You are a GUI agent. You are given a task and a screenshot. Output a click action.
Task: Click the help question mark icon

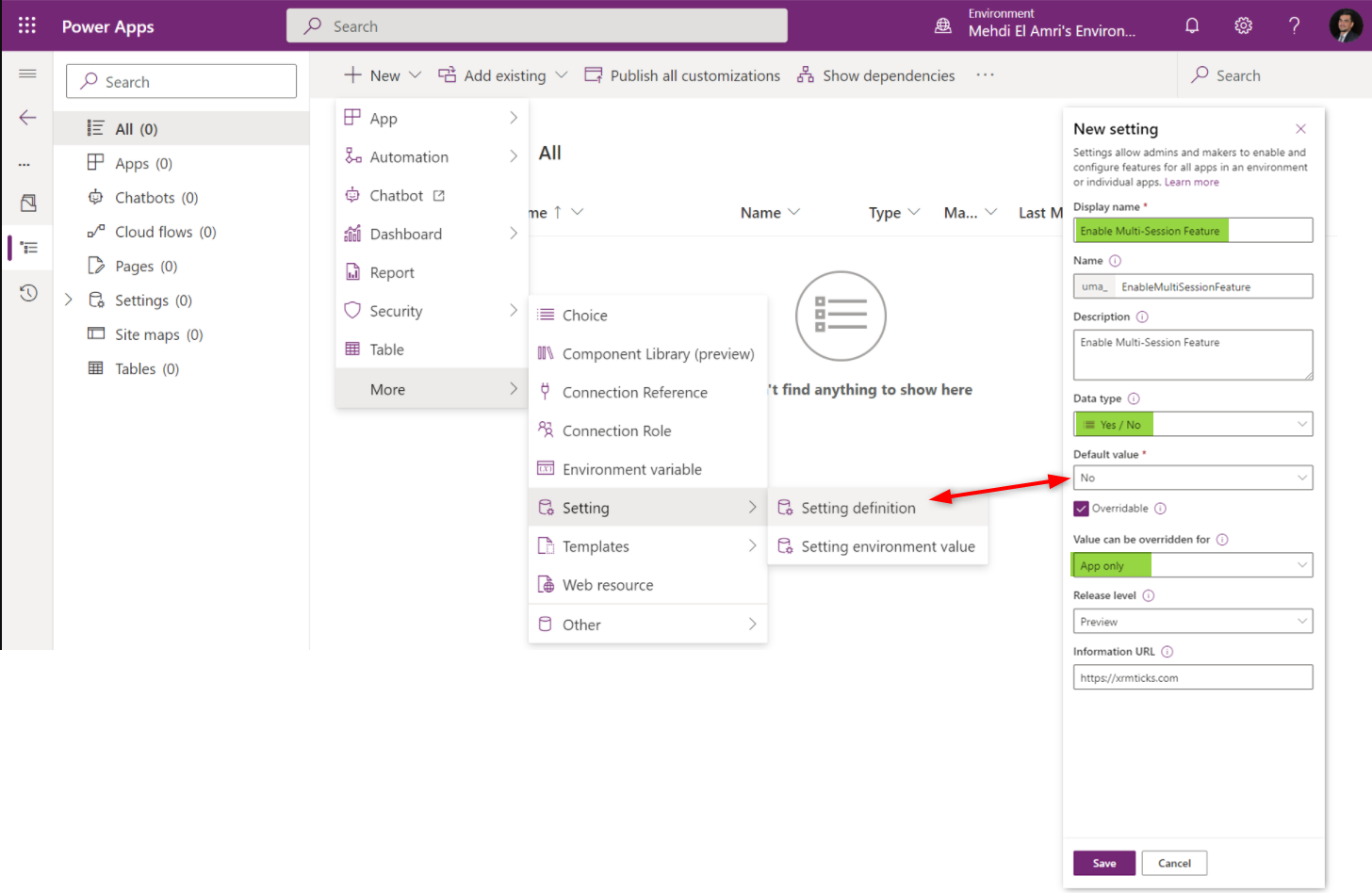1294,25
